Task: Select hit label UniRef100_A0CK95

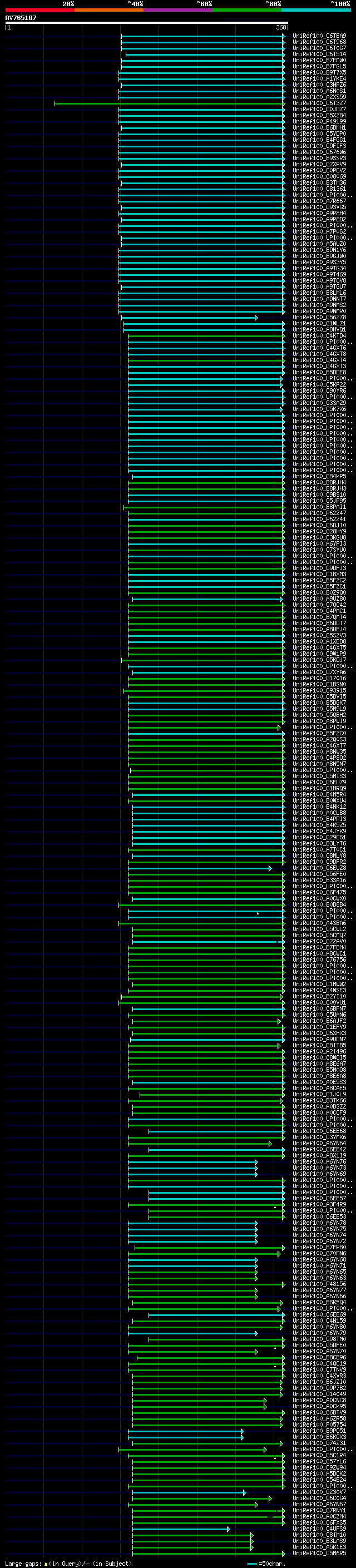Action: tap(319, 1406)
